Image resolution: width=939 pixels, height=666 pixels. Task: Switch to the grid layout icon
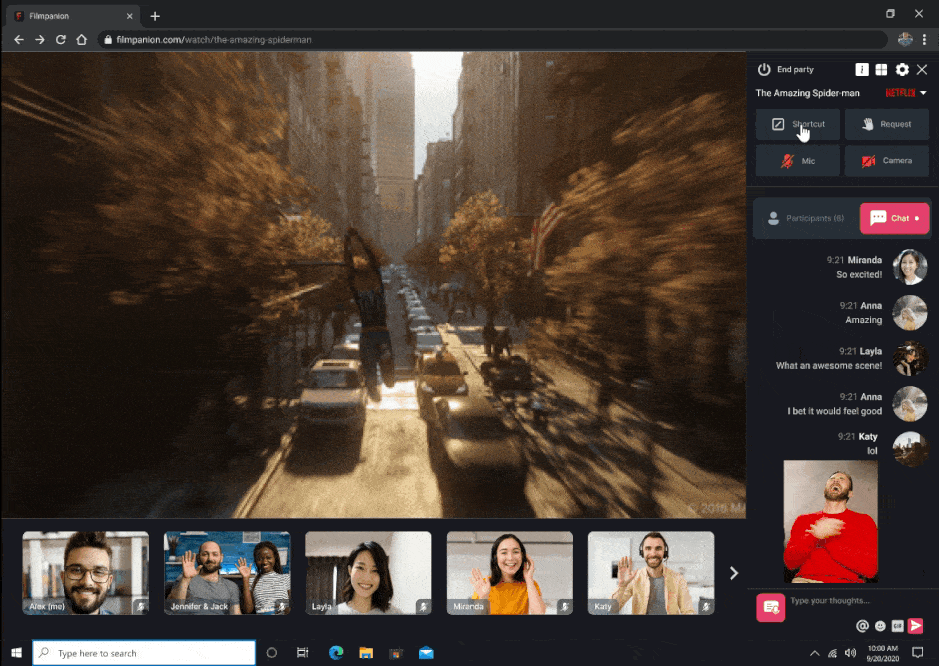(x=882, y=69)
